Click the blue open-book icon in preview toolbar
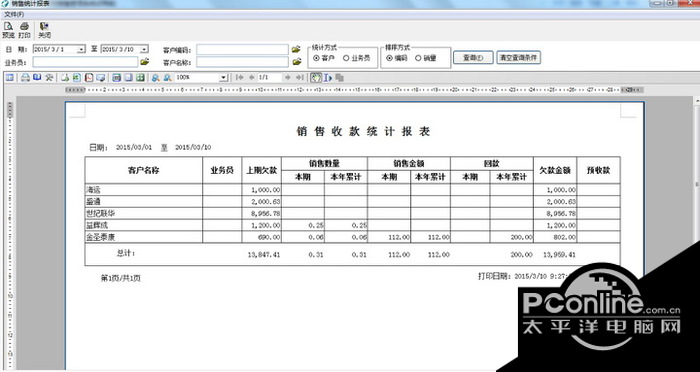The height and width of the screenshot is (372, 700). 37,78
